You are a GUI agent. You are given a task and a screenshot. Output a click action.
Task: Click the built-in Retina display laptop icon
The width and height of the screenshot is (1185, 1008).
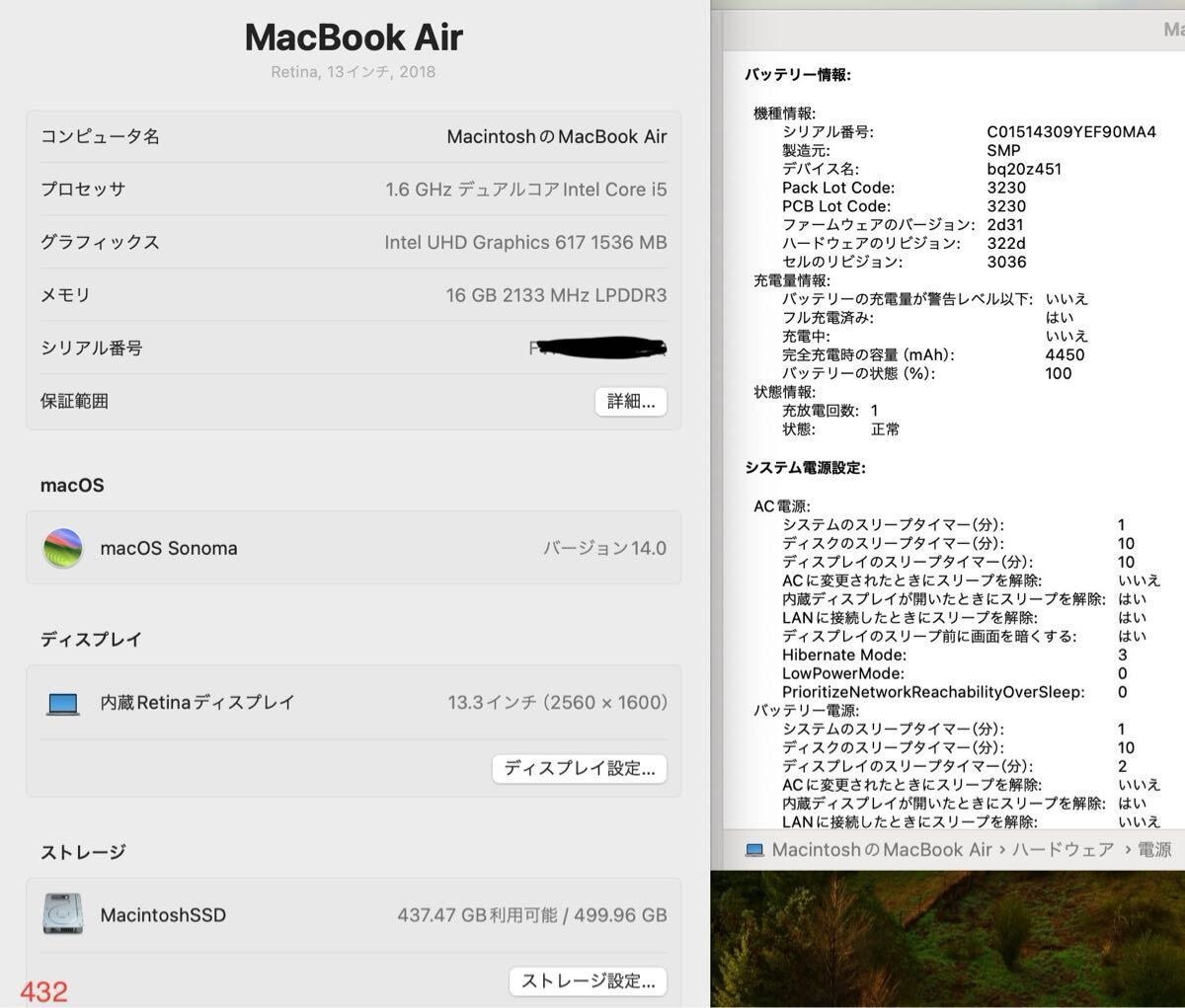63,703
